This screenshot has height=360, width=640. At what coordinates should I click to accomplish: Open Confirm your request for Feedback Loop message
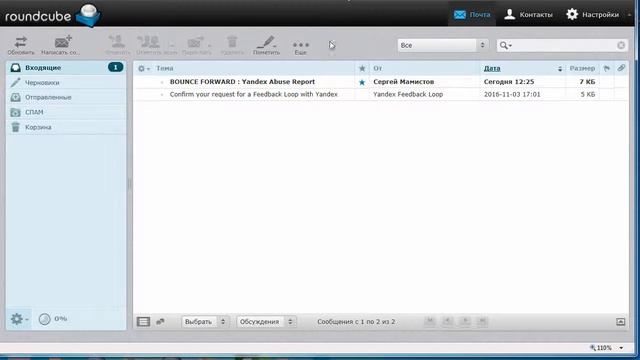(x=253, y=94)
